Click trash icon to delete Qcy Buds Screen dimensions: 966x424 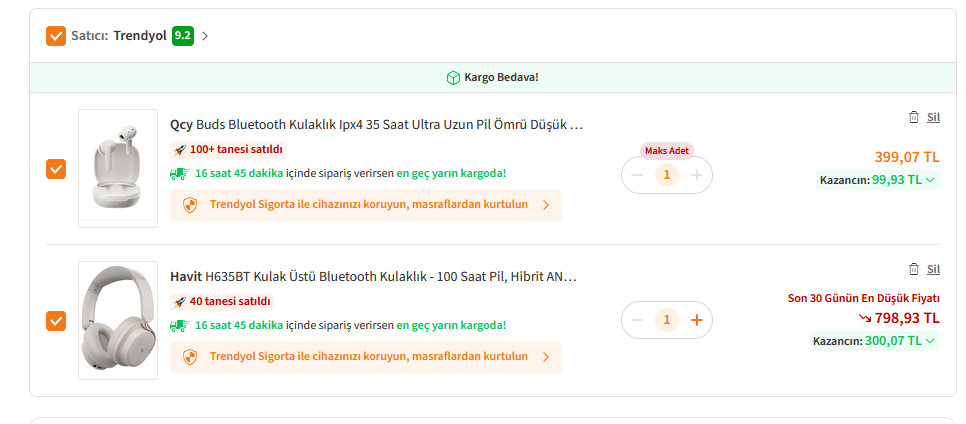(x=914, y=117)
